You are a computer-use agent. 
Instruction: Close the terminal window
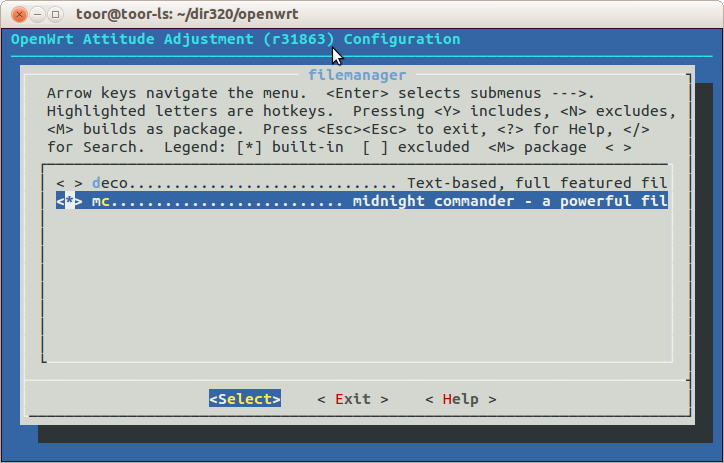pos(19,15)
